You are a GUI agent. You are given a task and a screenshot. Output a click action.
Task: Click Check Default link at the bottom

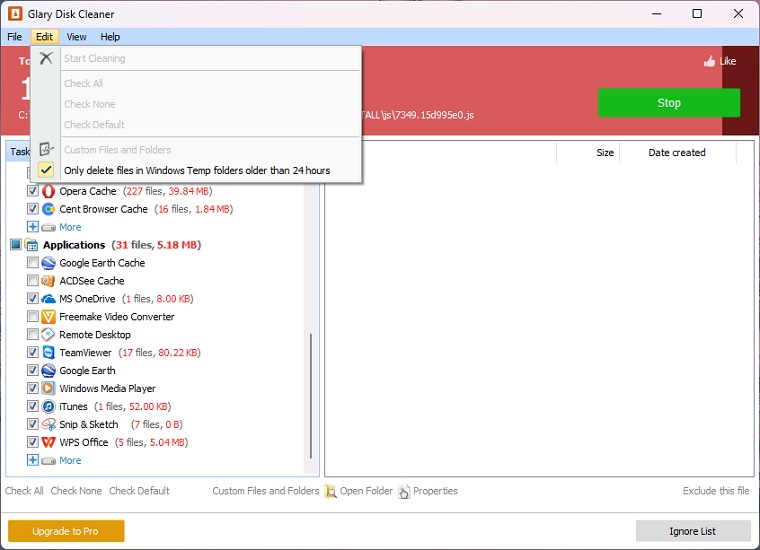tap(140, 491)
